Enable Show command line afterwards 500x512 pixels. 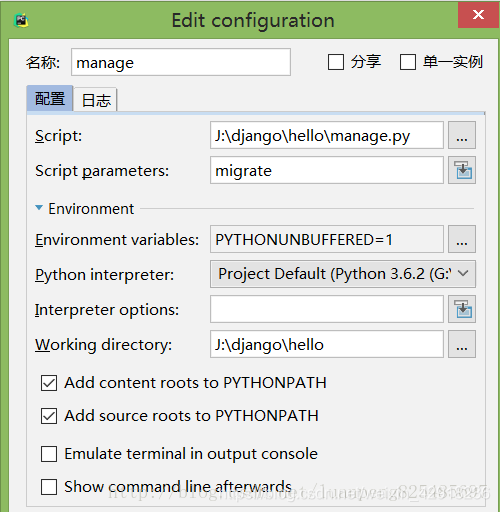coord(49,487)
